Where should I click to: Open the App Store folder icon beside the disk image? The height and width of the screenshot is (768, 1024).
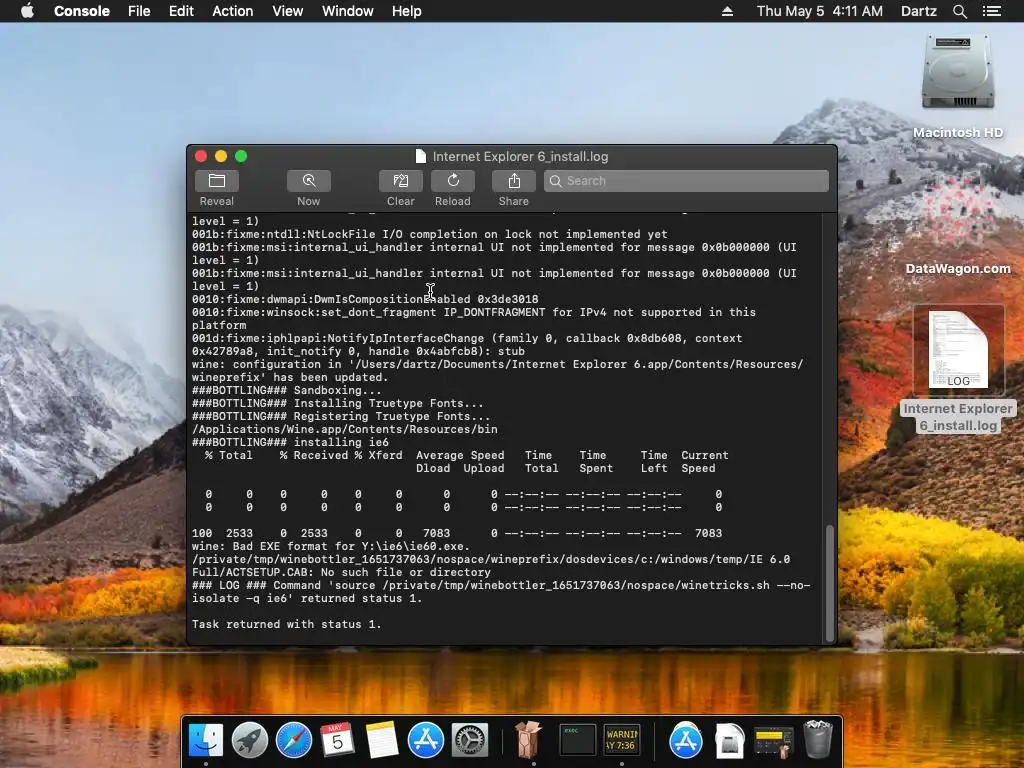click(x=685, y=741)
